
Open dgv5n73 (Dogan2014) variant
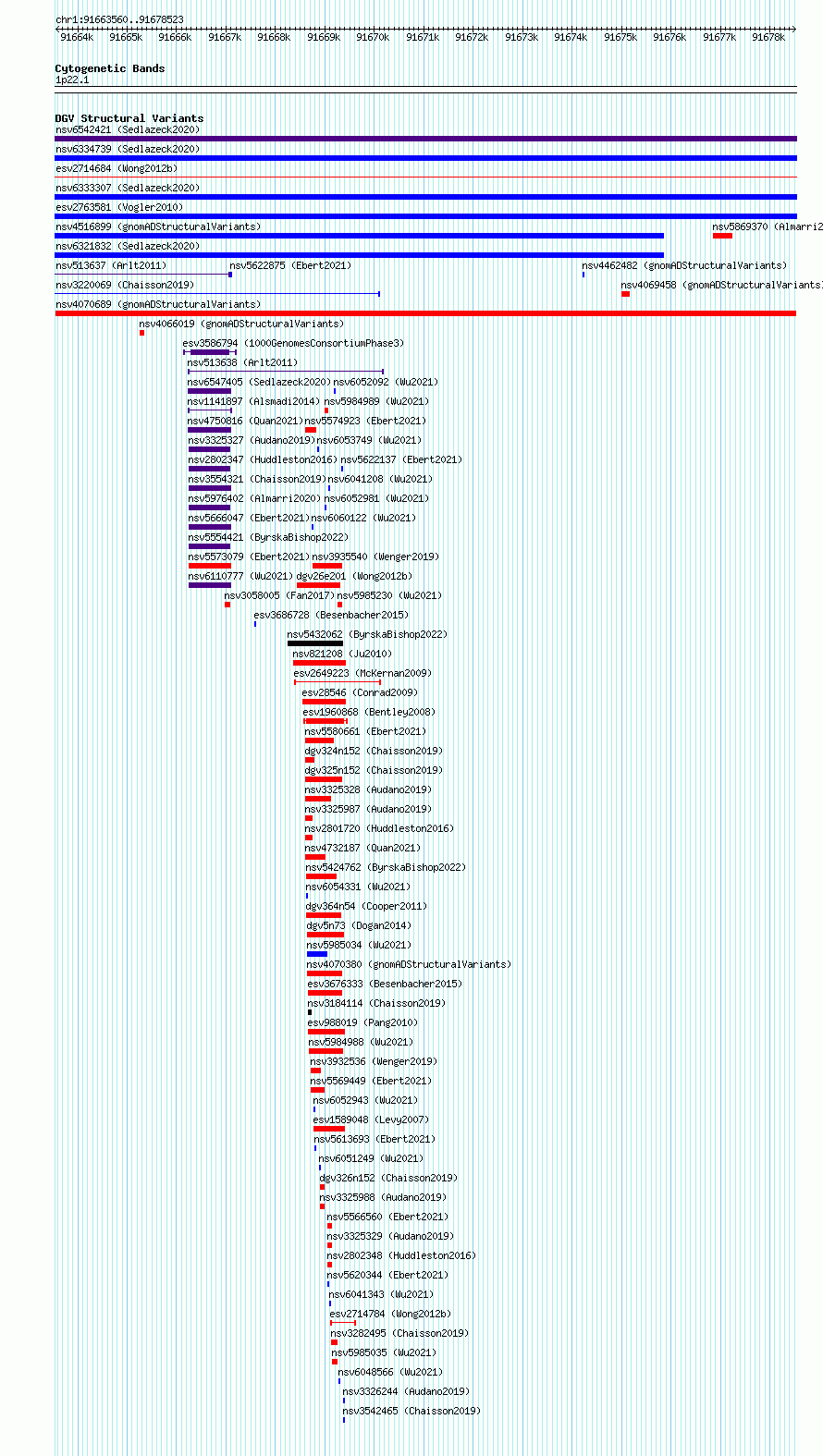coord(359,925)
